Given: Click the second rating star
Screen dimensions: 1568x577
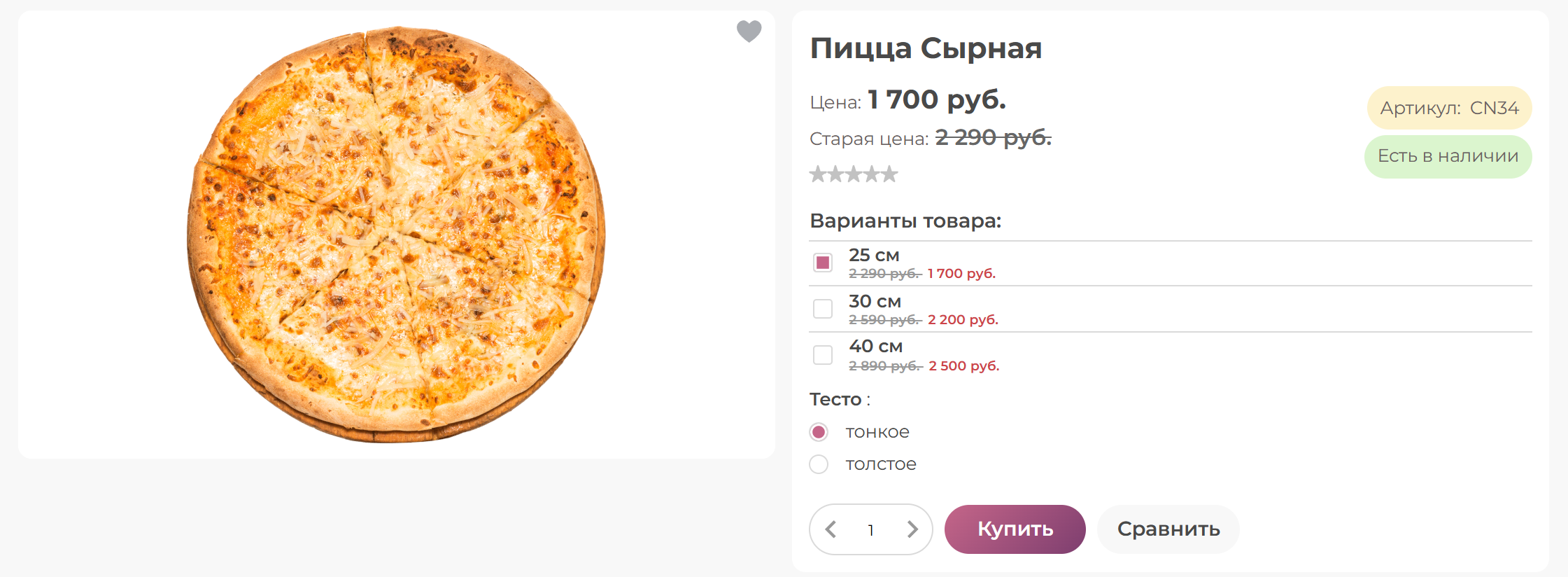Looking at the screenshot, I should pos(837,173).
